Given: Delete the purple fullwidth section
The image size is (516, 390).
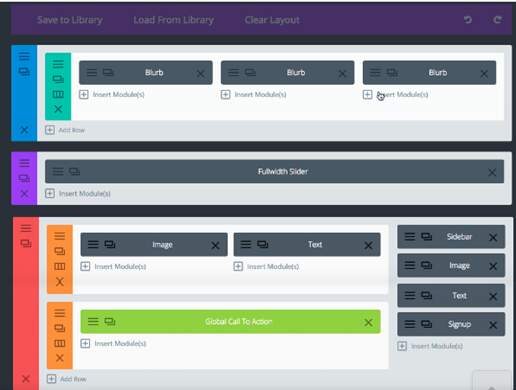Looking at the screenshot, I should 24,193.
